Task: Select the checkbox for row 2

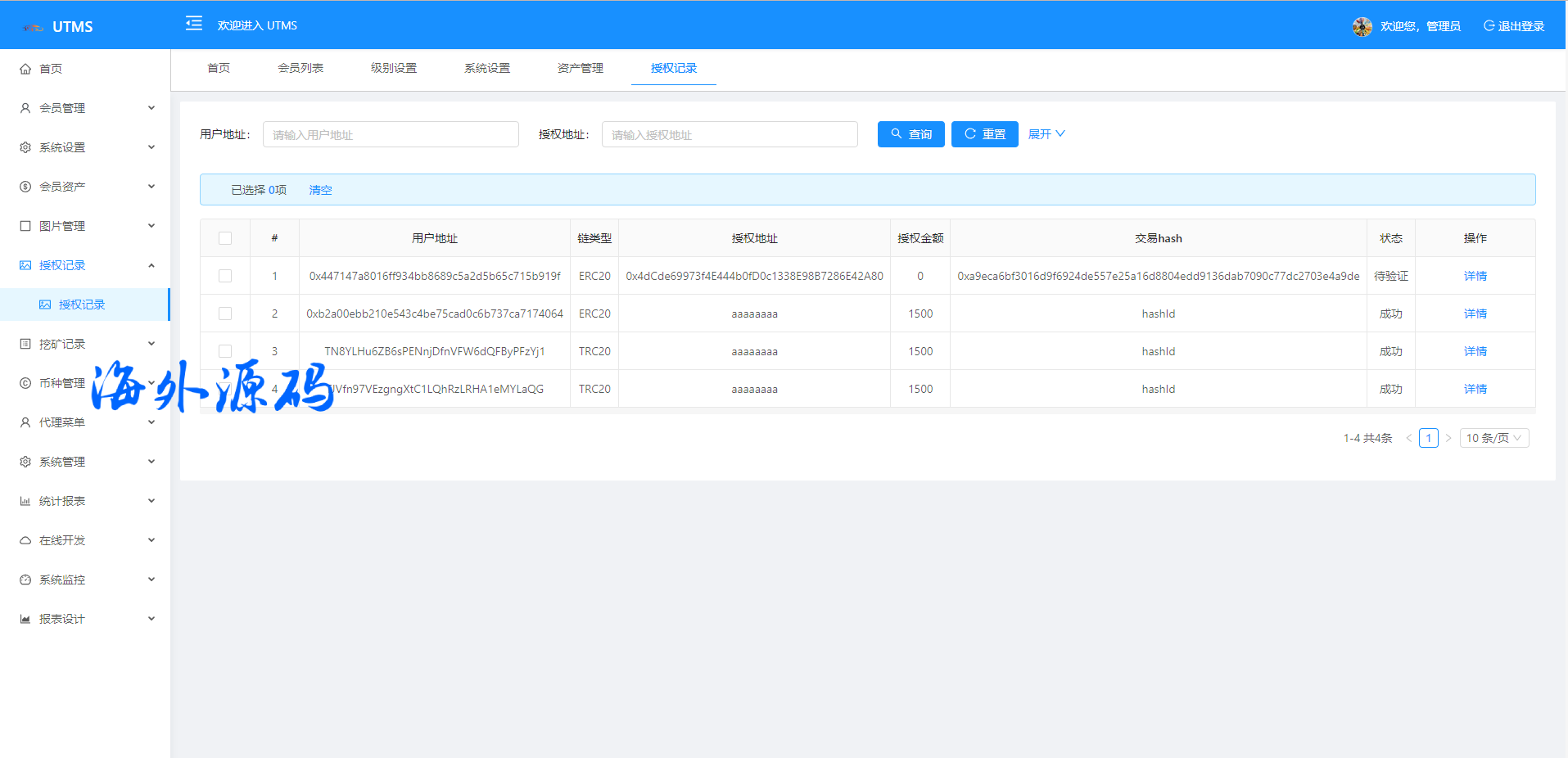Action: coord(225,314)
